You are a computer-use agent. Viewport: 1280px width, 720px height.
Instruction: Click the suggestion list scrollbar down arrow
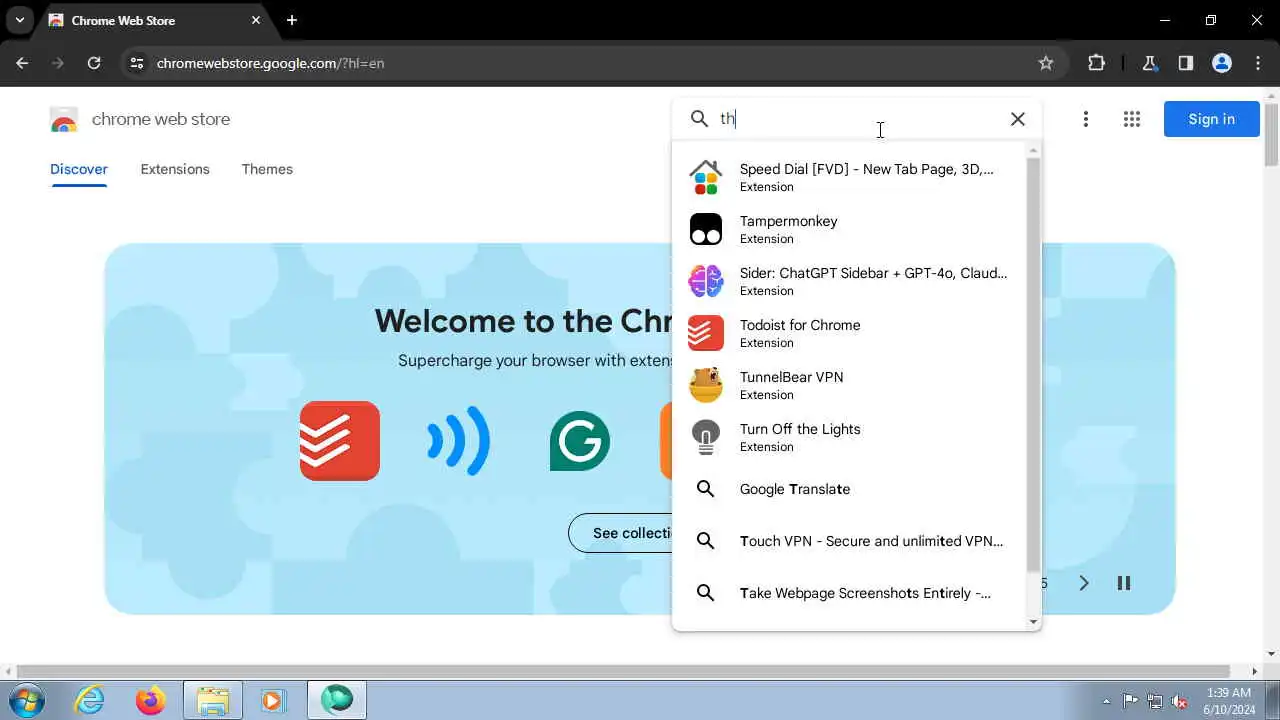tap(1034, 622)
